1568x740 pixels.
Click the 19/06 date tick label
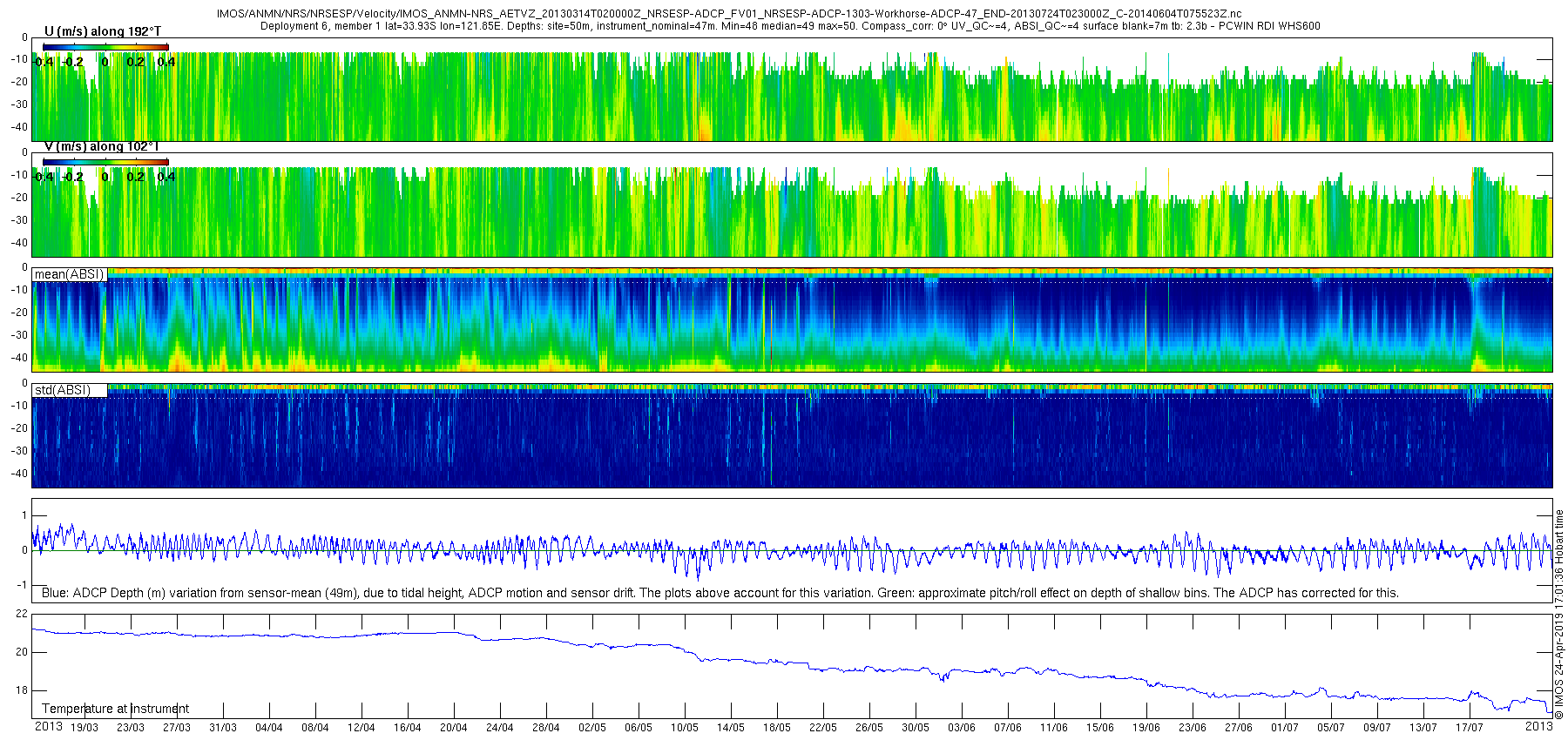click(x=1146, y=728)
